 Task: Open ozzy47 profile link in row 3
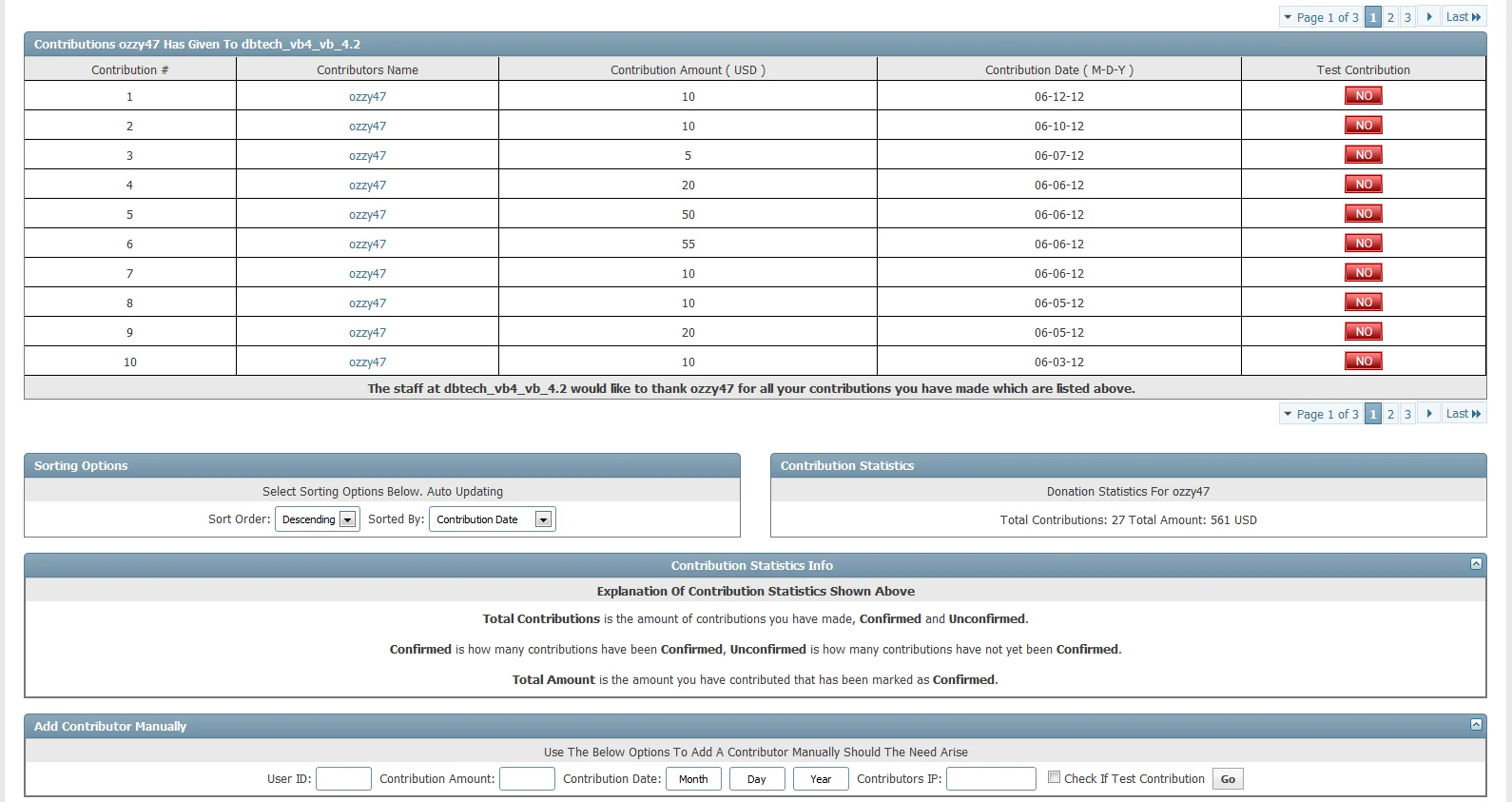pos(367,156)
